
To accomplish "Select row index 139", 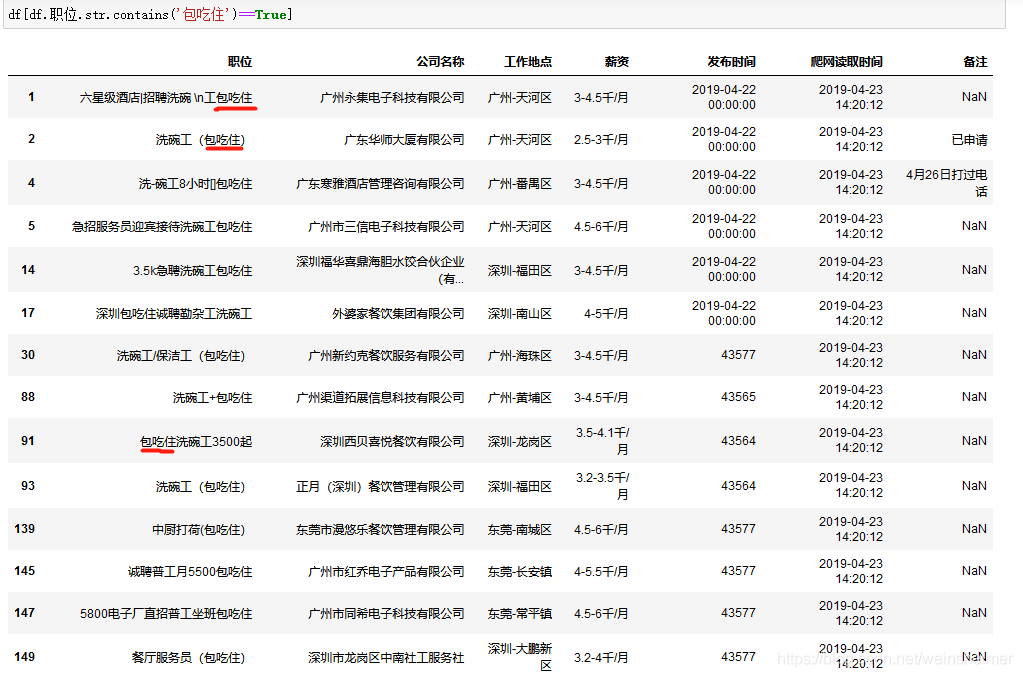I will click(25, 529).
